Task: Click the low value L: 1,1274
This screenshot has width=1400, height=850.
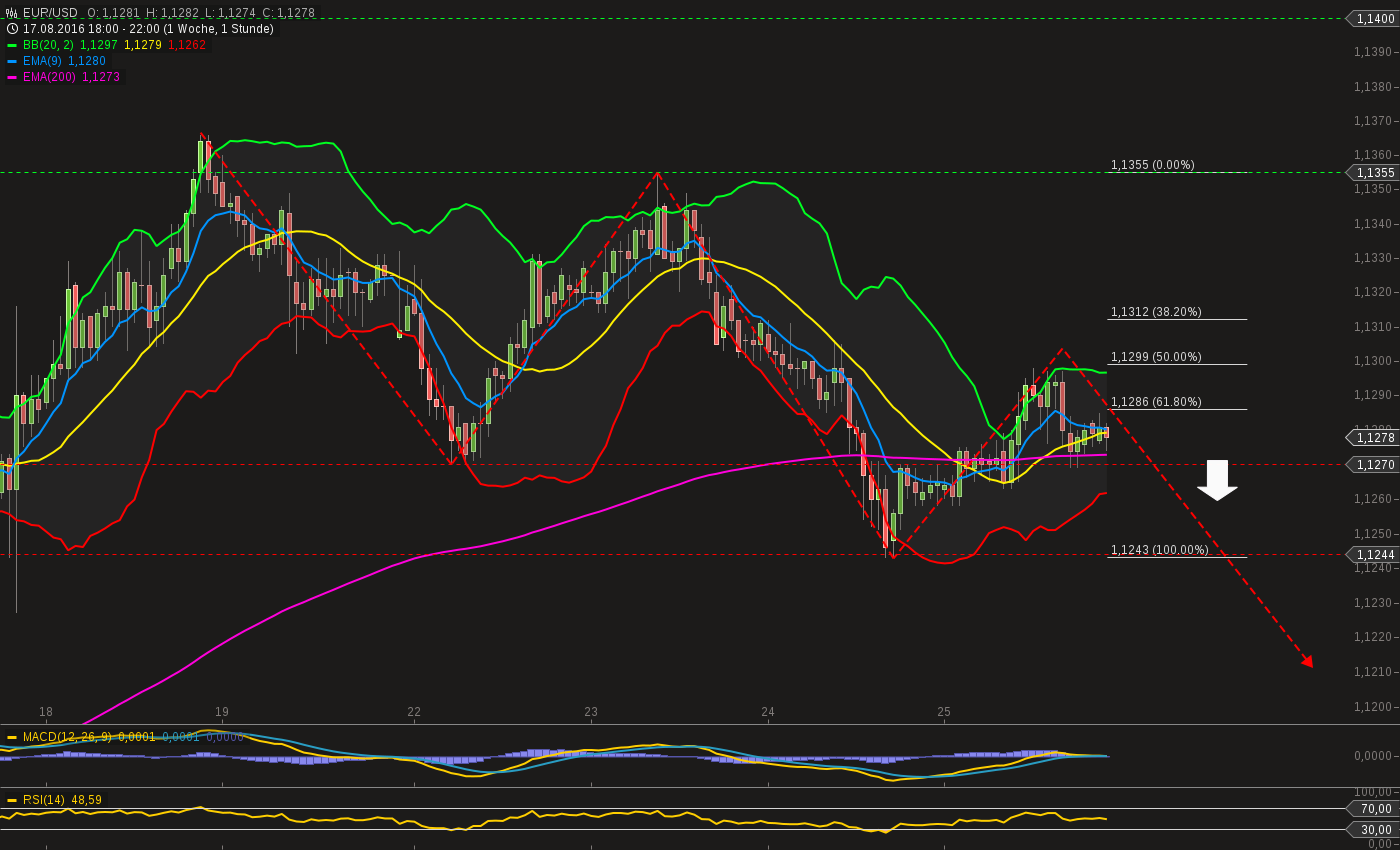Action: coord(230,13)
